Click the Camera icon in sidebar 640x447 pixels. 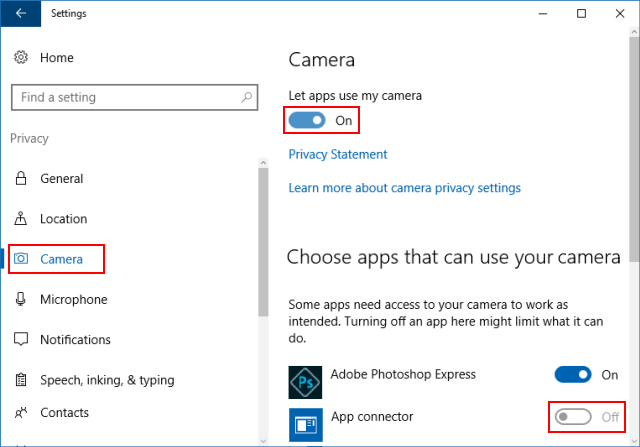point(21,260)
